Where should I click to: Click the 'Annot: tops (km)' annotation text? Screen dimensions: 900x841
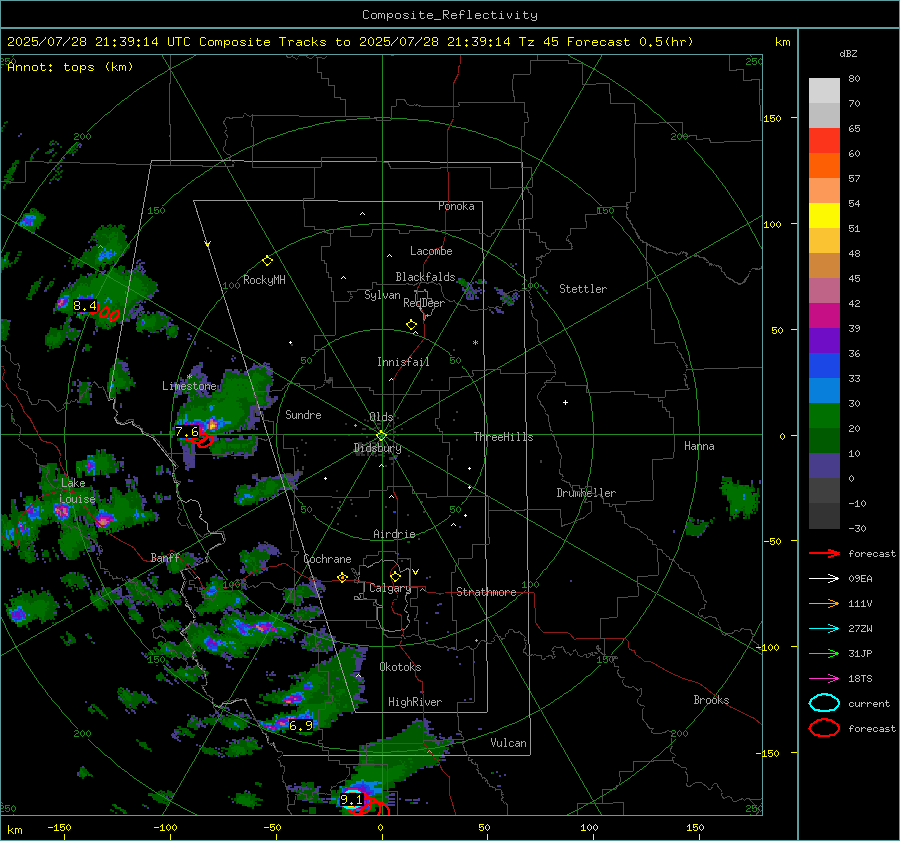pos(70,67)
